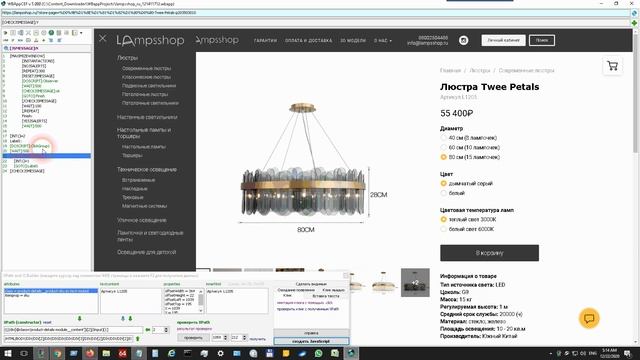Open Оплата и доставка navigation item

coord(309,40)
